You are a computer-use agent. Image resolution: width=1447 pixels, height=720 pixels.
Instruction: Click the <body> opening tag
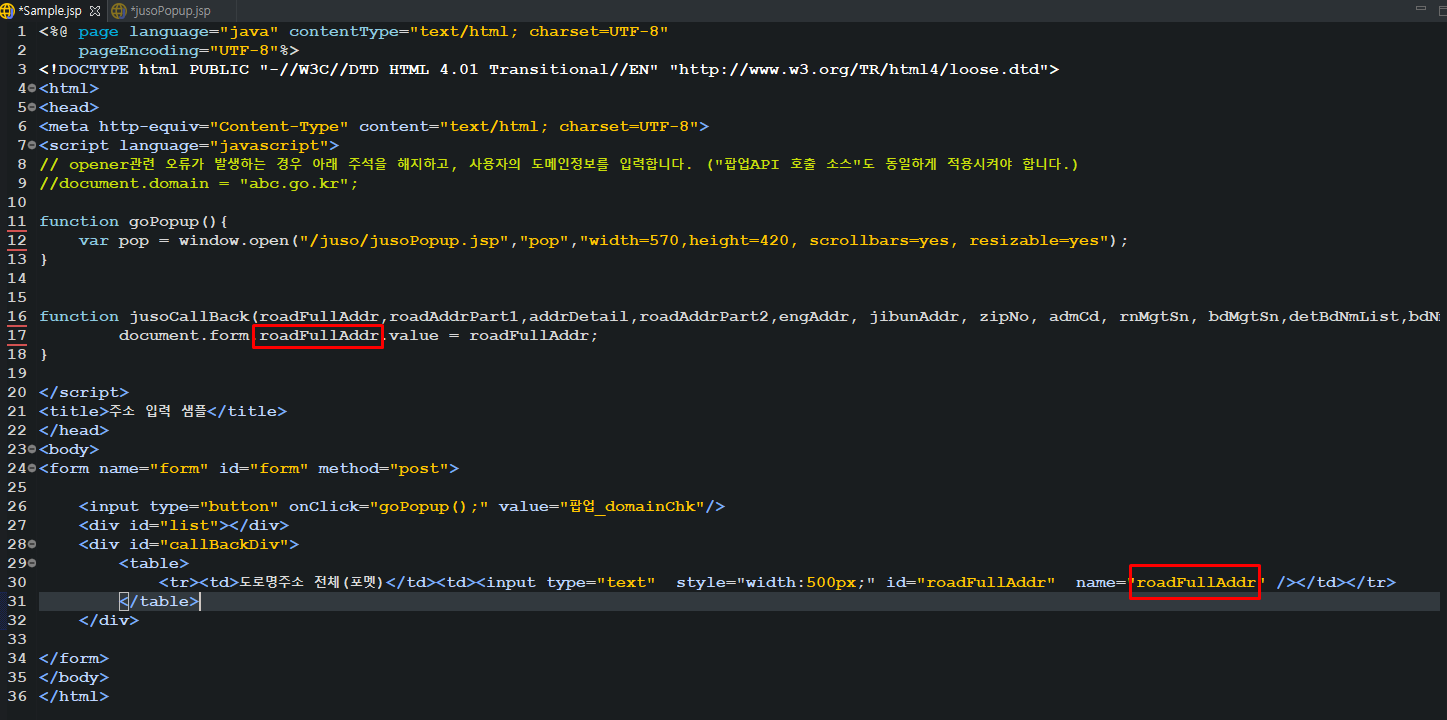(69, 449)
